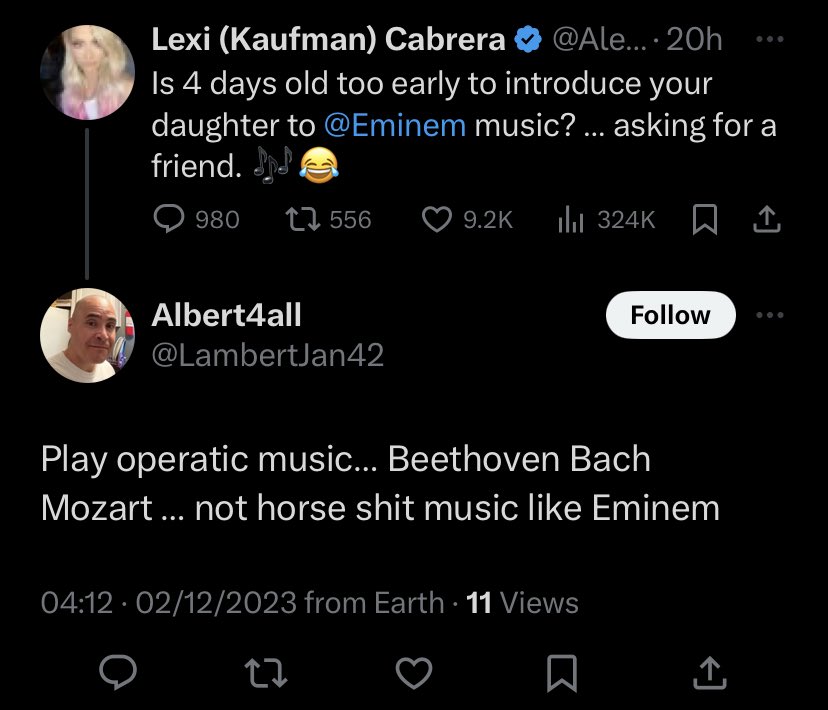
Task: Open the @Eminem mention link
Action: [x=395, y=125]
